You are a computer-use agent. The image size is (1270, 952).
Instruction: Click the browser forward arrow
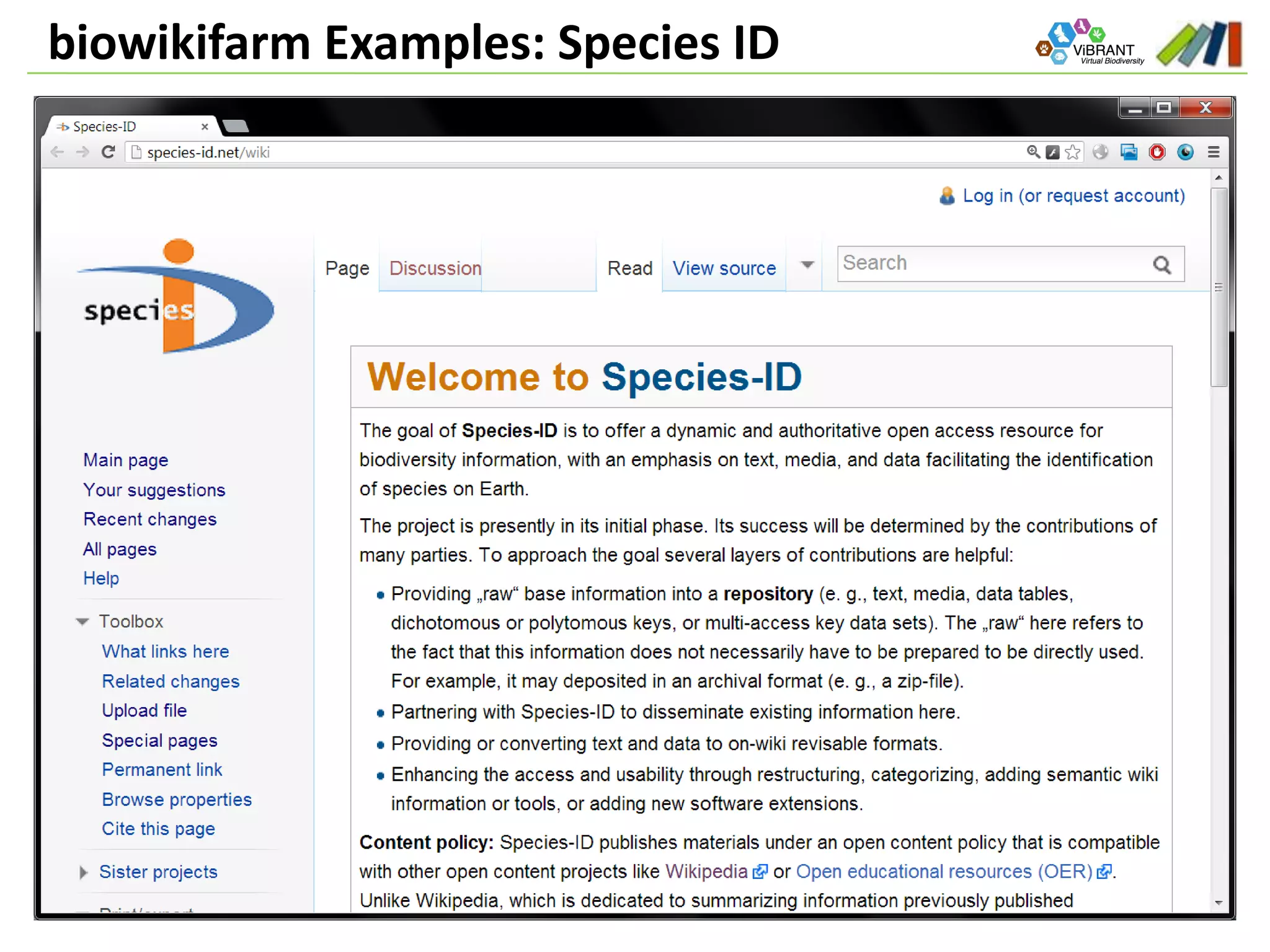[82, 152]
